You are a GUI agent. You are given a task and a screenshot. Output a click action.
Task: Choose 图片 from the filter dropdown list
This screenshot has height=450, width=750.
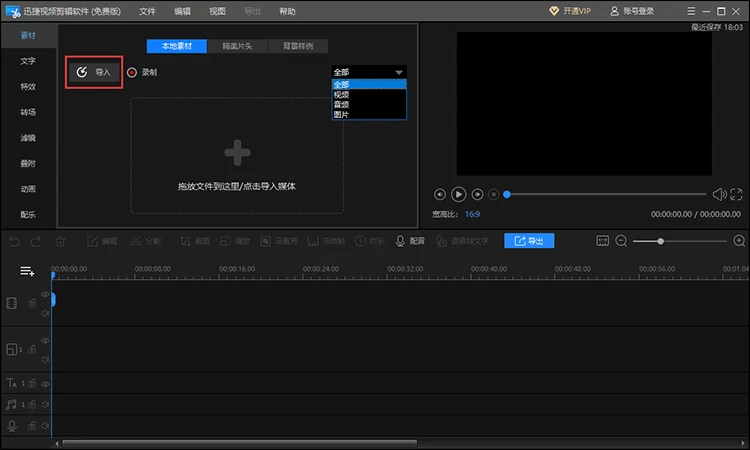pos(343,115)
